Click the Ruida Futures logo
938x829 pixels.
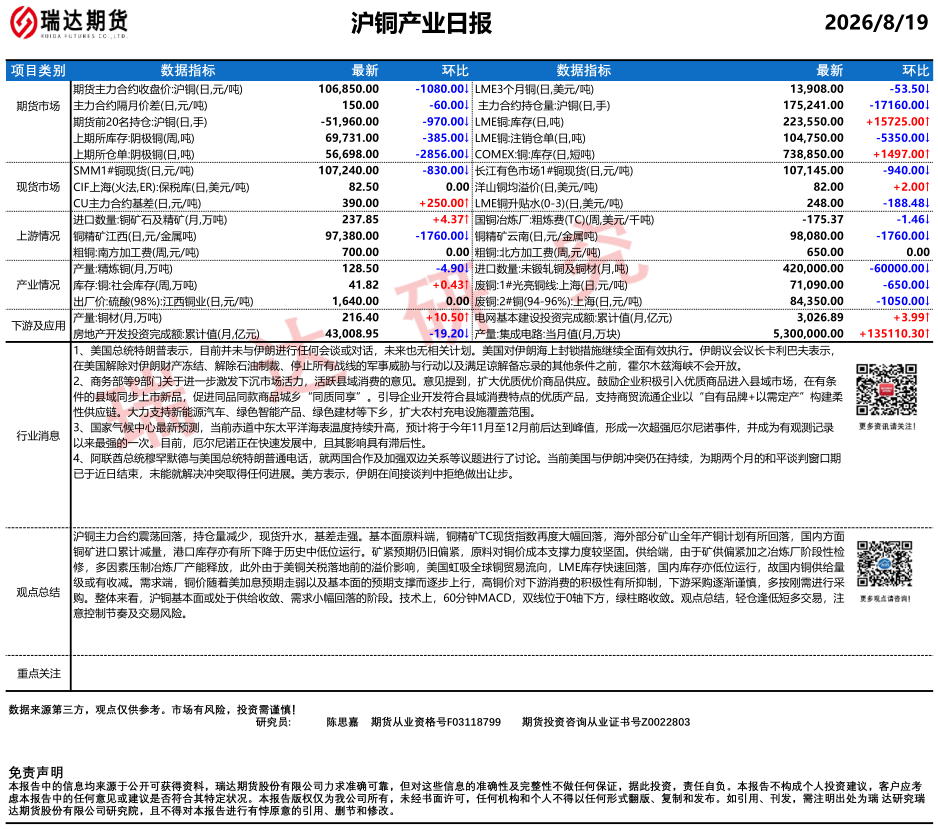click(69, 23)
